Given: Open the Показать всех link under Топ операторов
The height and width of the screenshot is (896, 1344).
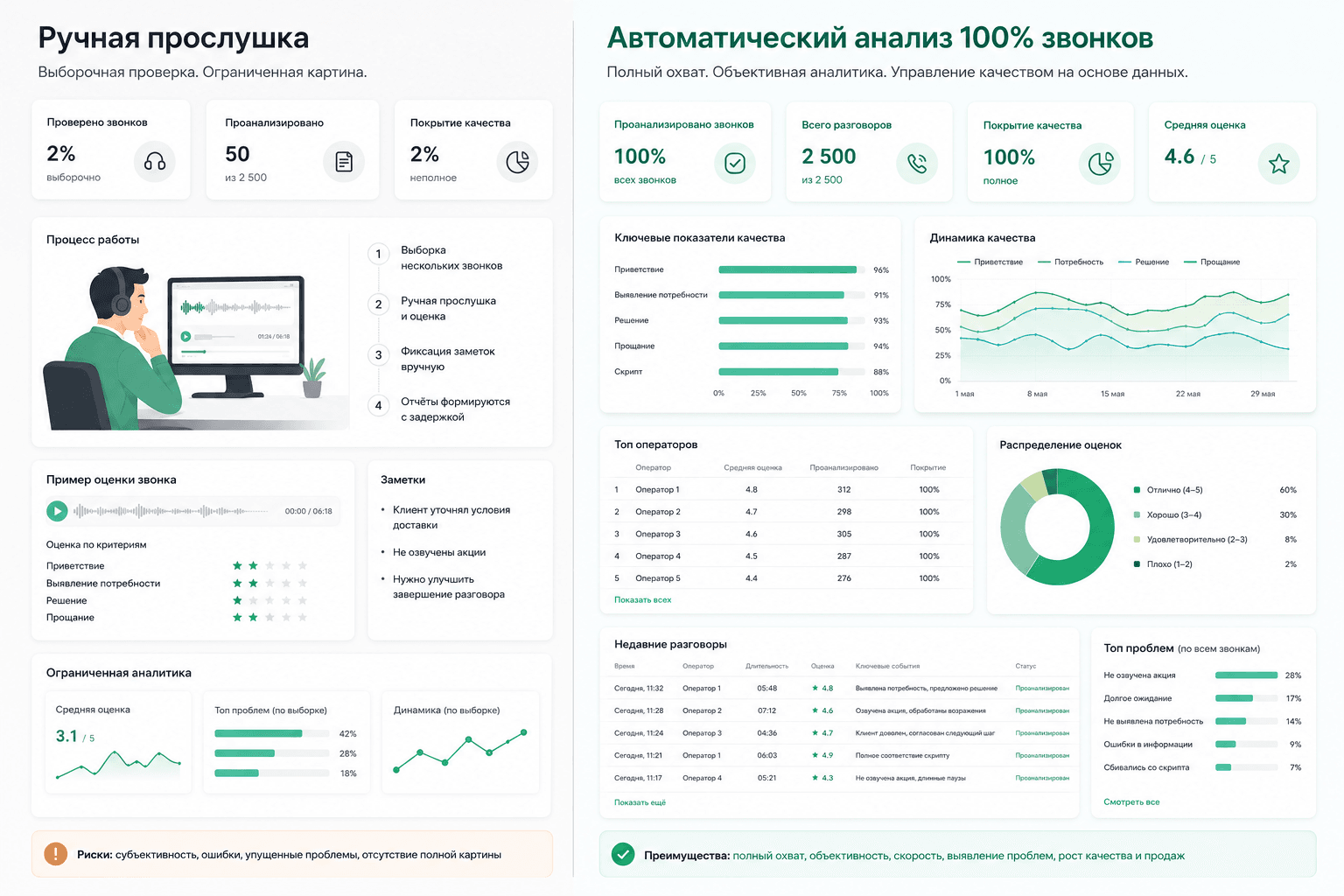Looking at the screenshot, I should click(x=642, y=599).
